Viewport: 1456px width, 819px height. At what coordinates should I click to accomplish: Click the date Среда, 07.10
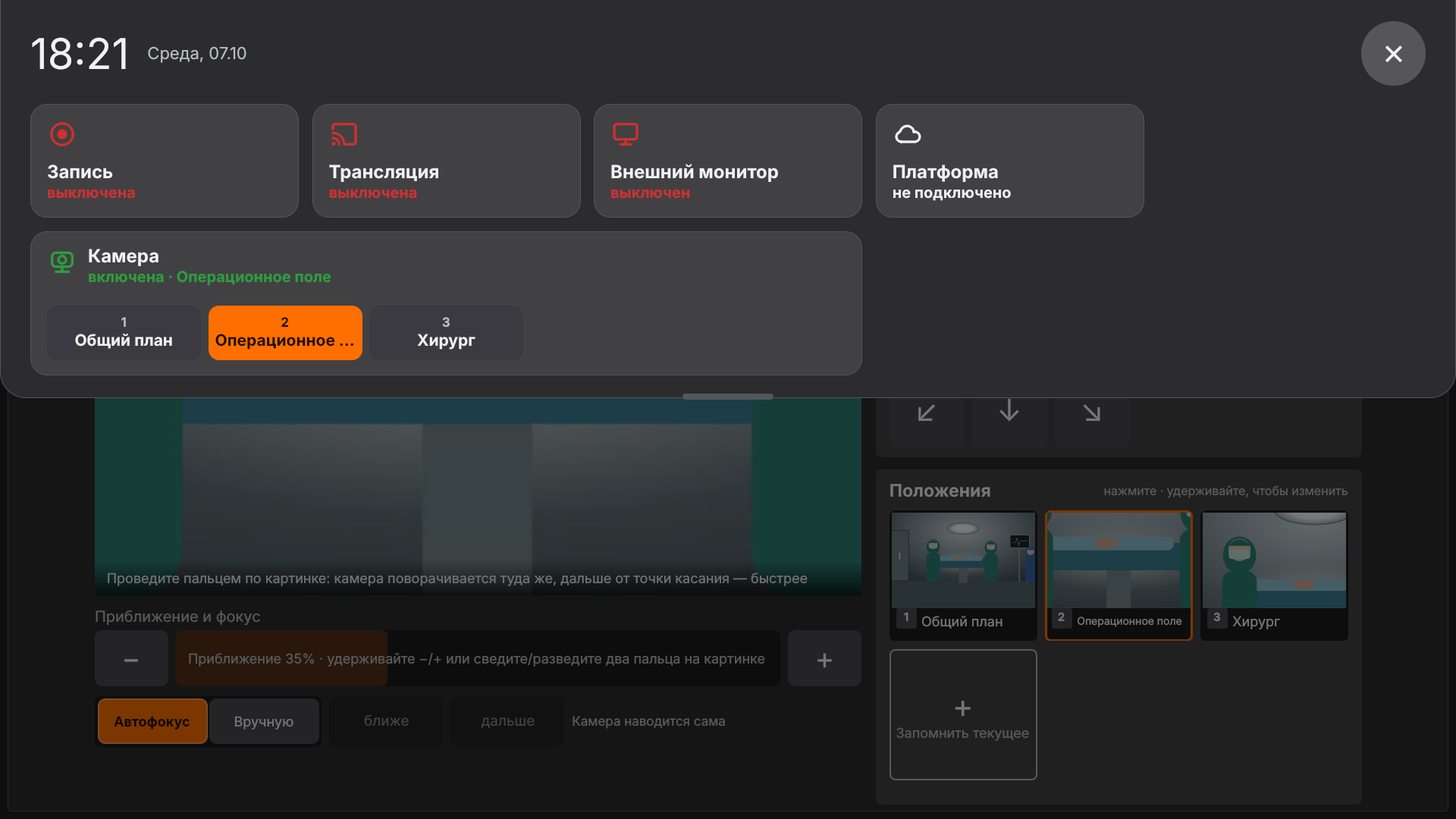point(196,54)
